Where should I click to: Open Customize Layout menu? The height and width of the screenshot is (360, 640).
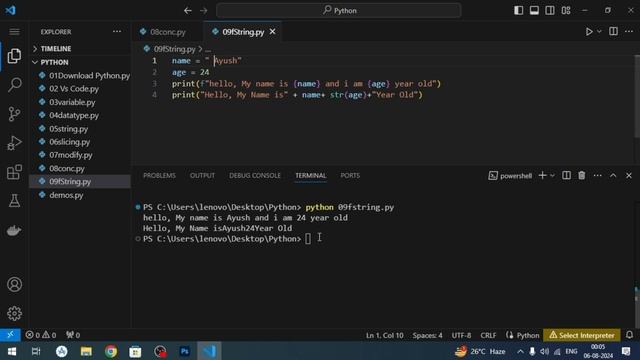click(566, 10)
